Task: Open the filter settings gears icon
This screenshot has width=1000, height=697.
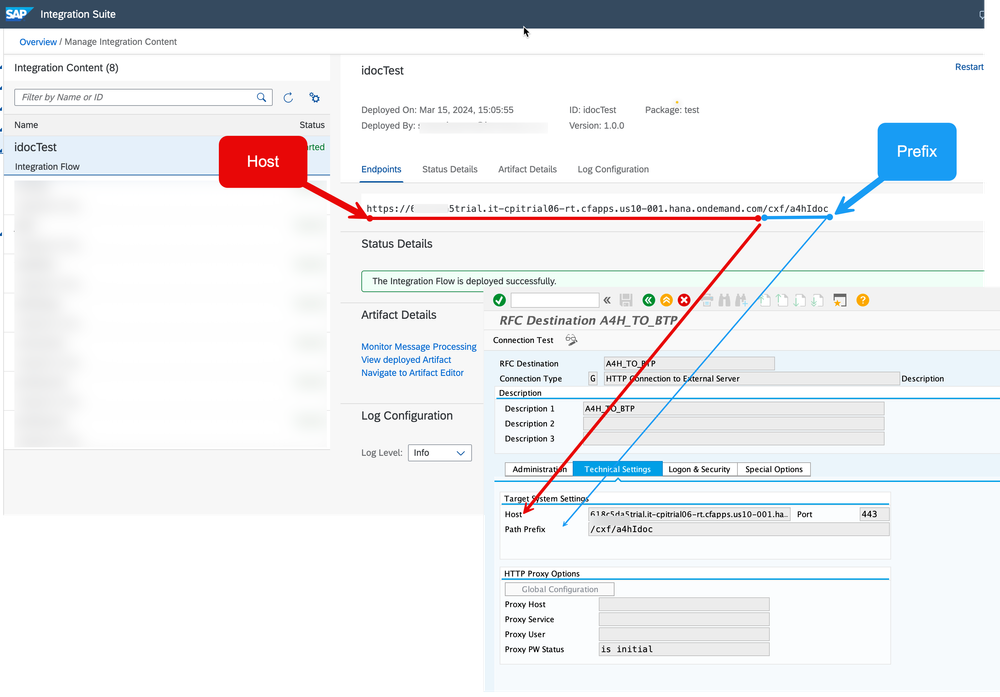Action: tap(313, 97)
